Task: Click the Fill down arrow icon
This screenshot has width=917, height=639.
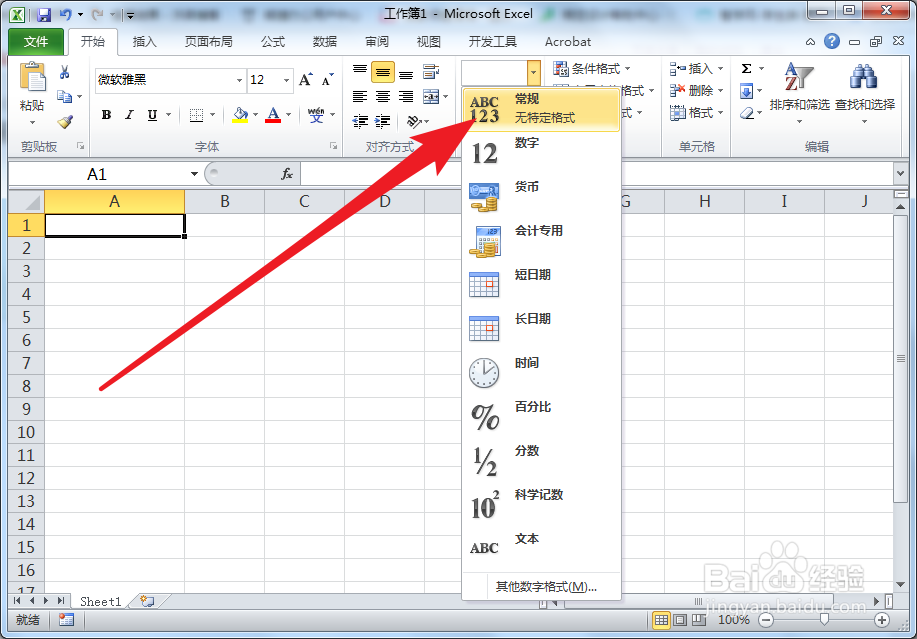Action: tap(746, 91)
